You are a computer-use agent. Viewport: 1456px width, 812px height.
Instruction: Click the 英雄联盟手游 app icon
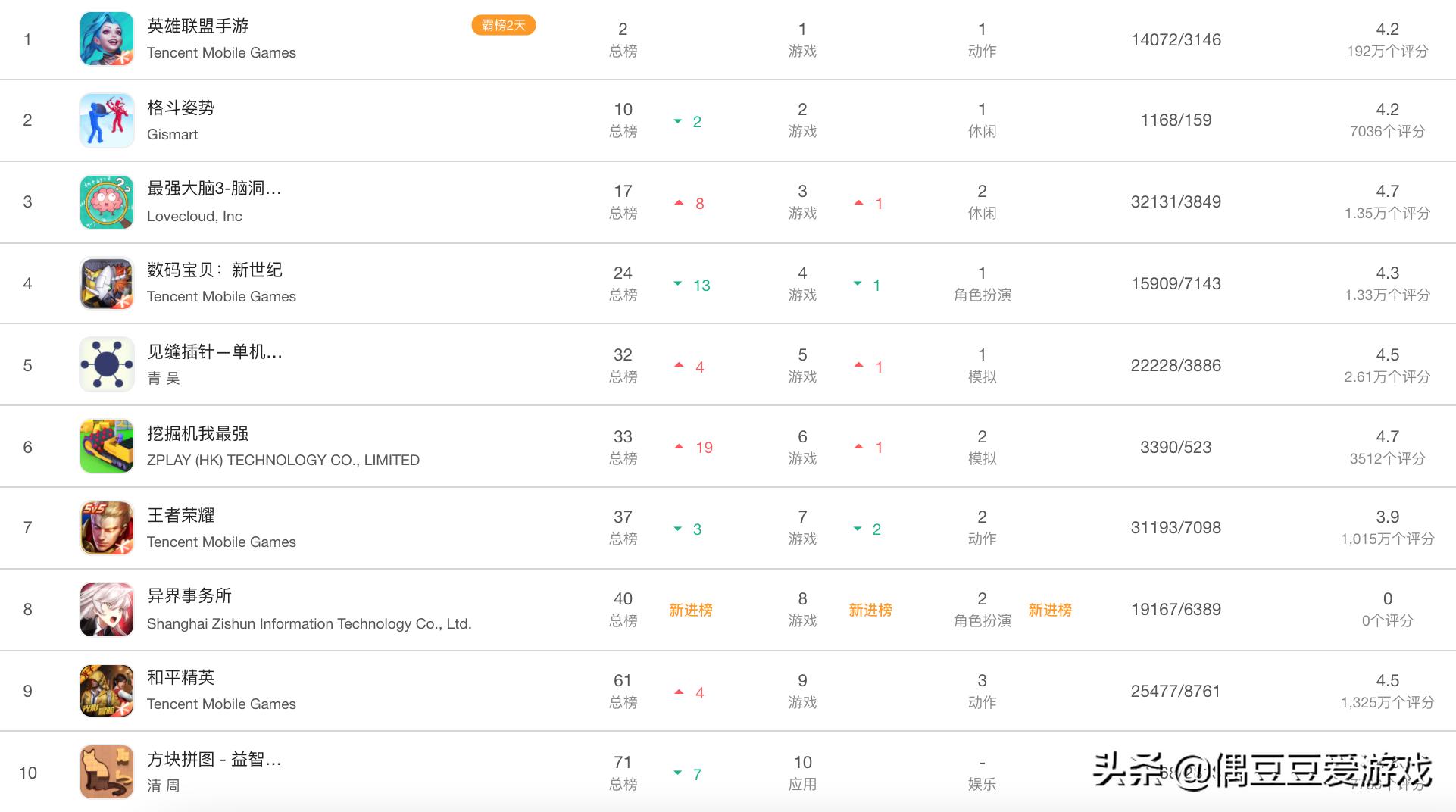coord(107,39)
